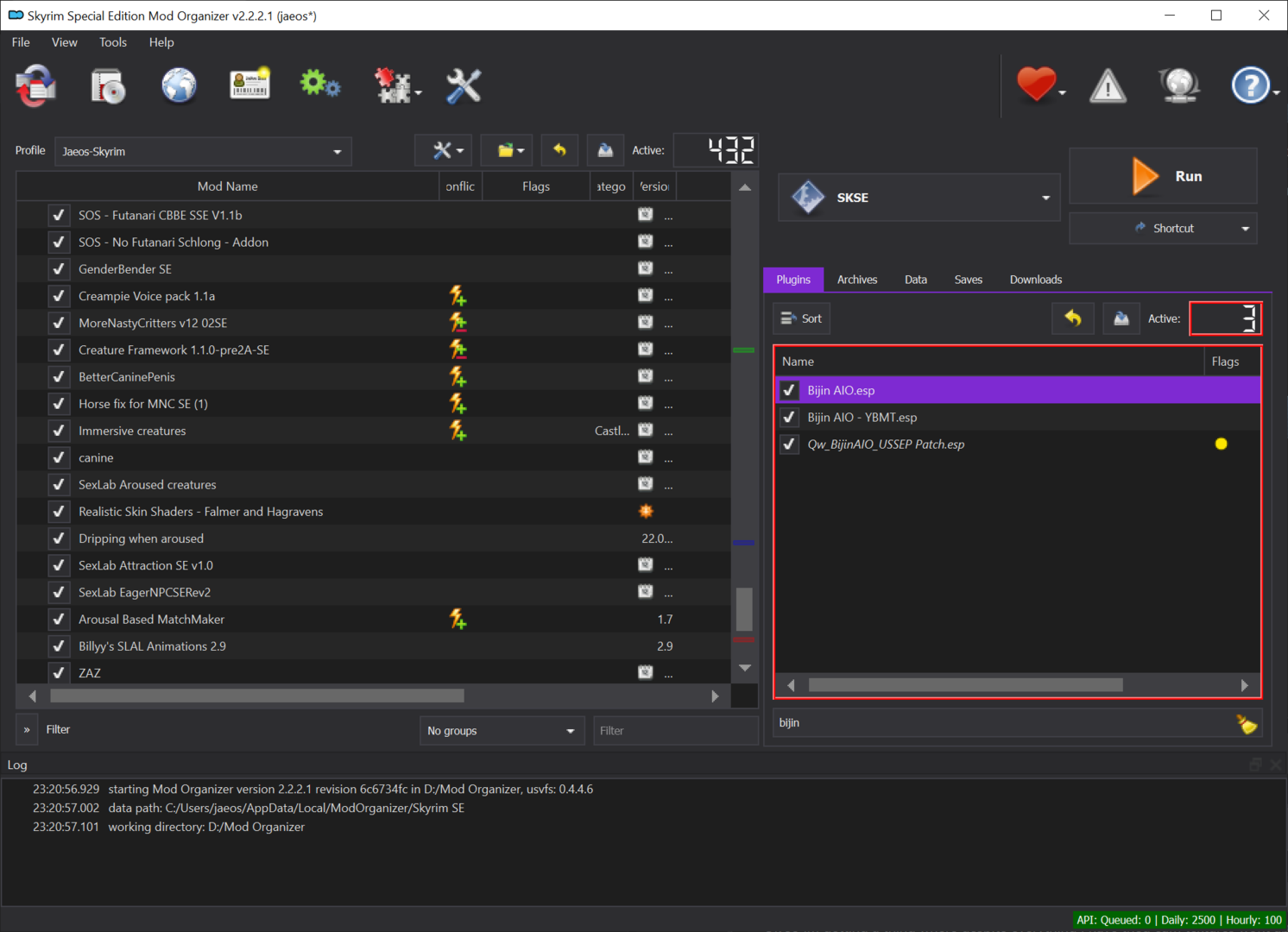
Task: Click conflict icon on Immersive creatures row
Action: click(x=458, y=431)
